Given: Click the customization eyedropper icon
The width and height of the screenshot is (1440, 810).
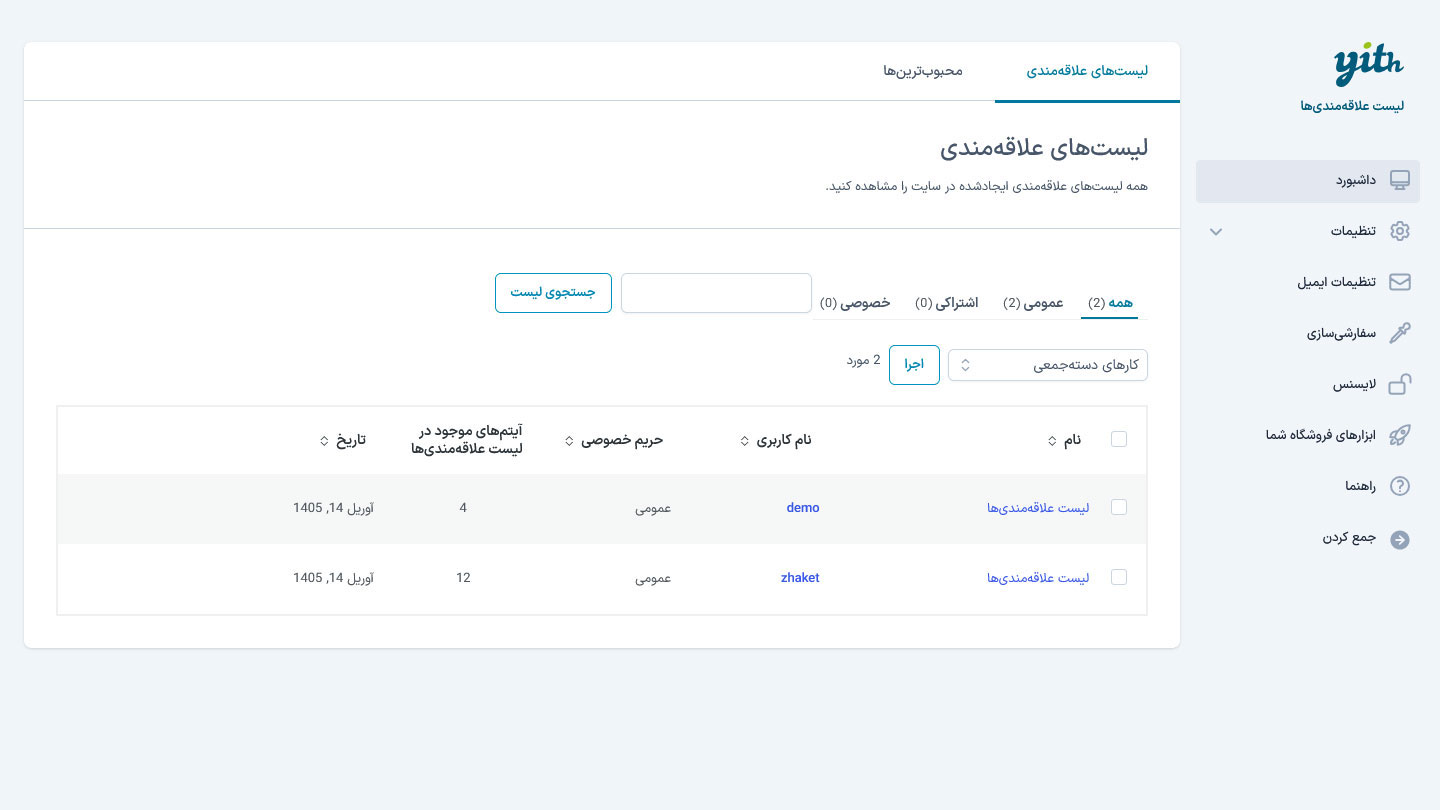Looking at the screenshot, I should [x=1400, y=333].
